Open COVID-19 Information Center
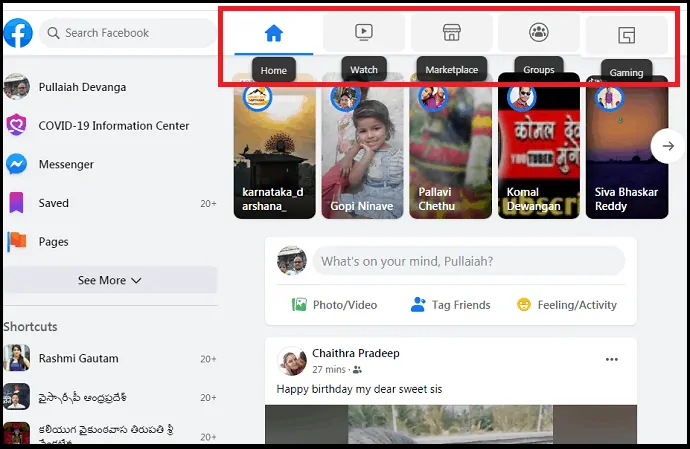 click(x=113, y=126)
